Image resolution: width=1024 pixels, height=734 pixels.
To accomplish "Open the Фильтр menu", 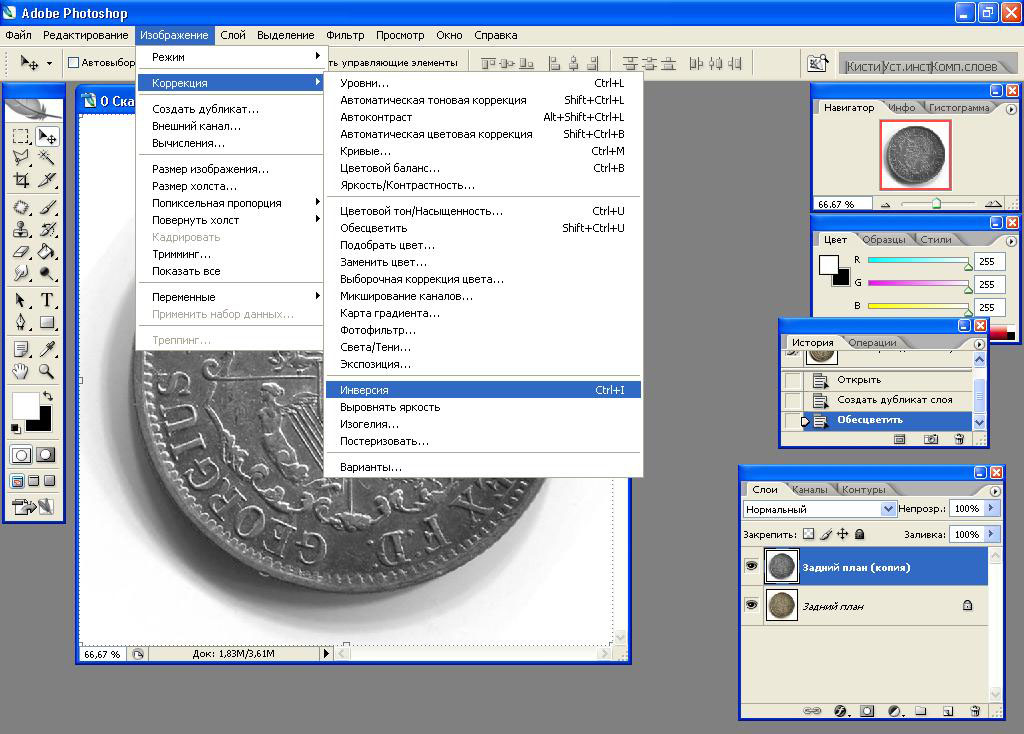I will 345,35.
